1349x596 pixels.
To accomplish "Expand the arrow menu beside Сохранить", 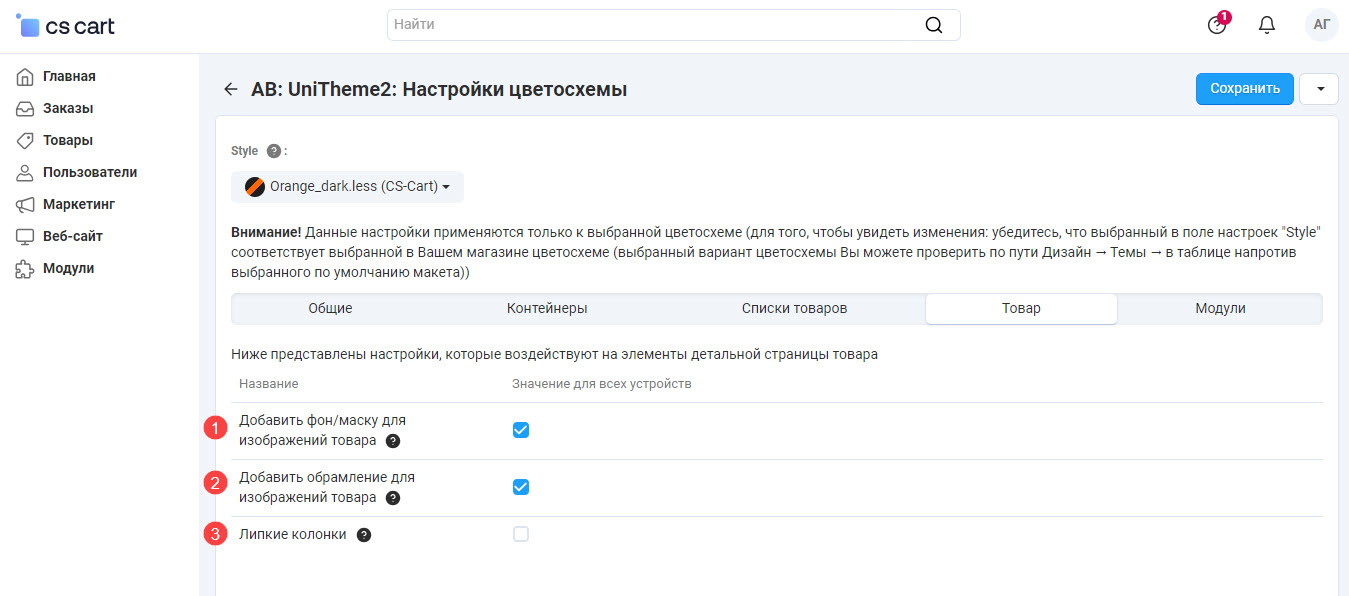I will click(1320, 89).
